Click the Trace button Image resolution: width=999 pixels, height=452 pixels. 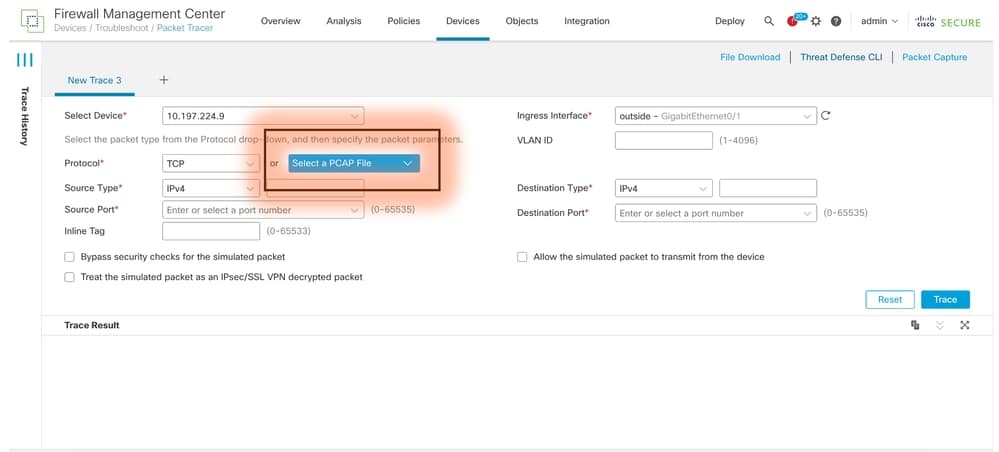pyautogui.click(x=945, y=300)
